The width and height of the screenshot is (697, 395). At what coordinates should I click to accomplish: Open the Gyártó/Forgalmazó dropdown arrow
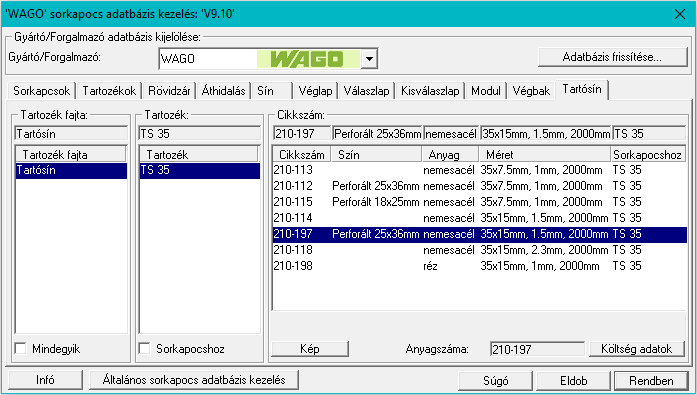(x=369, y=59)
